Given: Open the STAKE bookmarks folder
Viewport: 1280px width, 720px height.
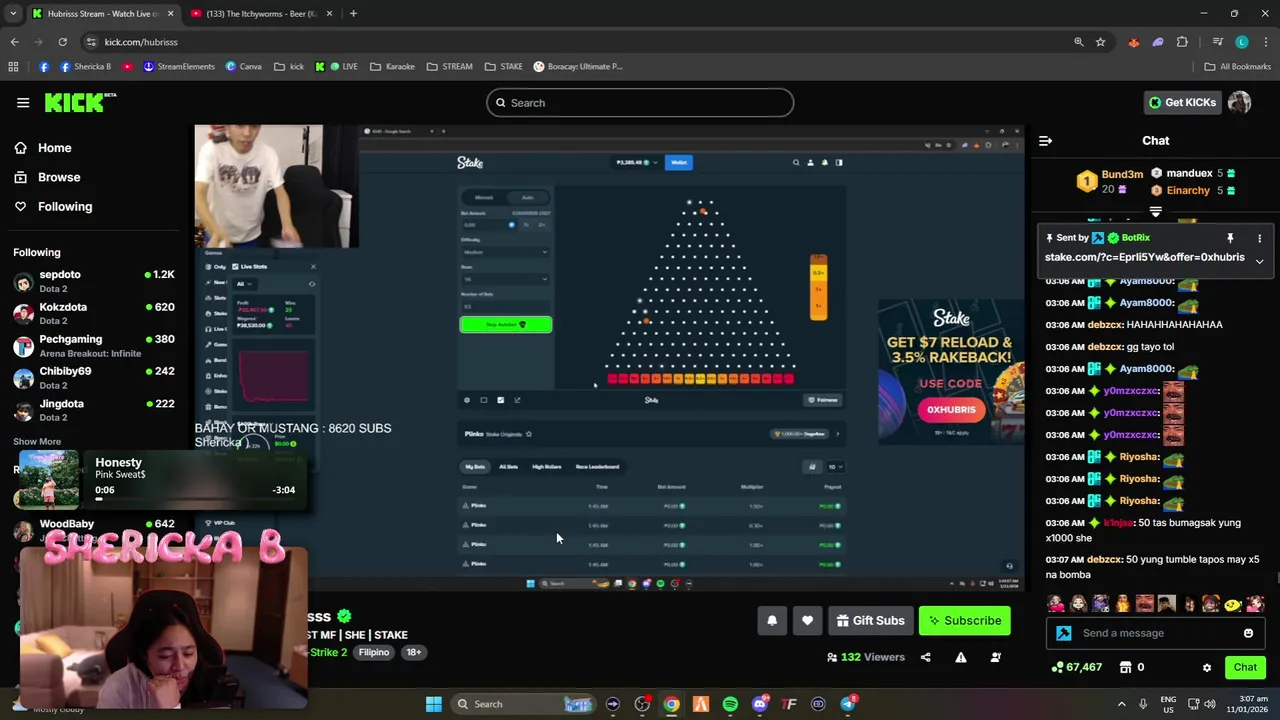Looking at the screenshot, I should coord(503,67).
